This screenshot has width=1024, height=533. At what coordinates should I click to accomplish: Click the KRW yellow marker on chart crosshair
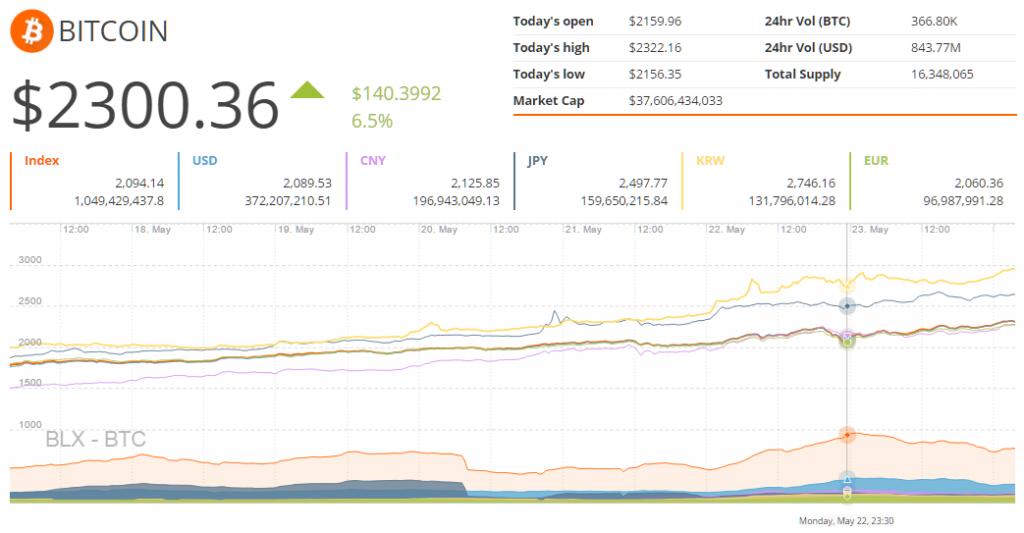click(847, 285)
